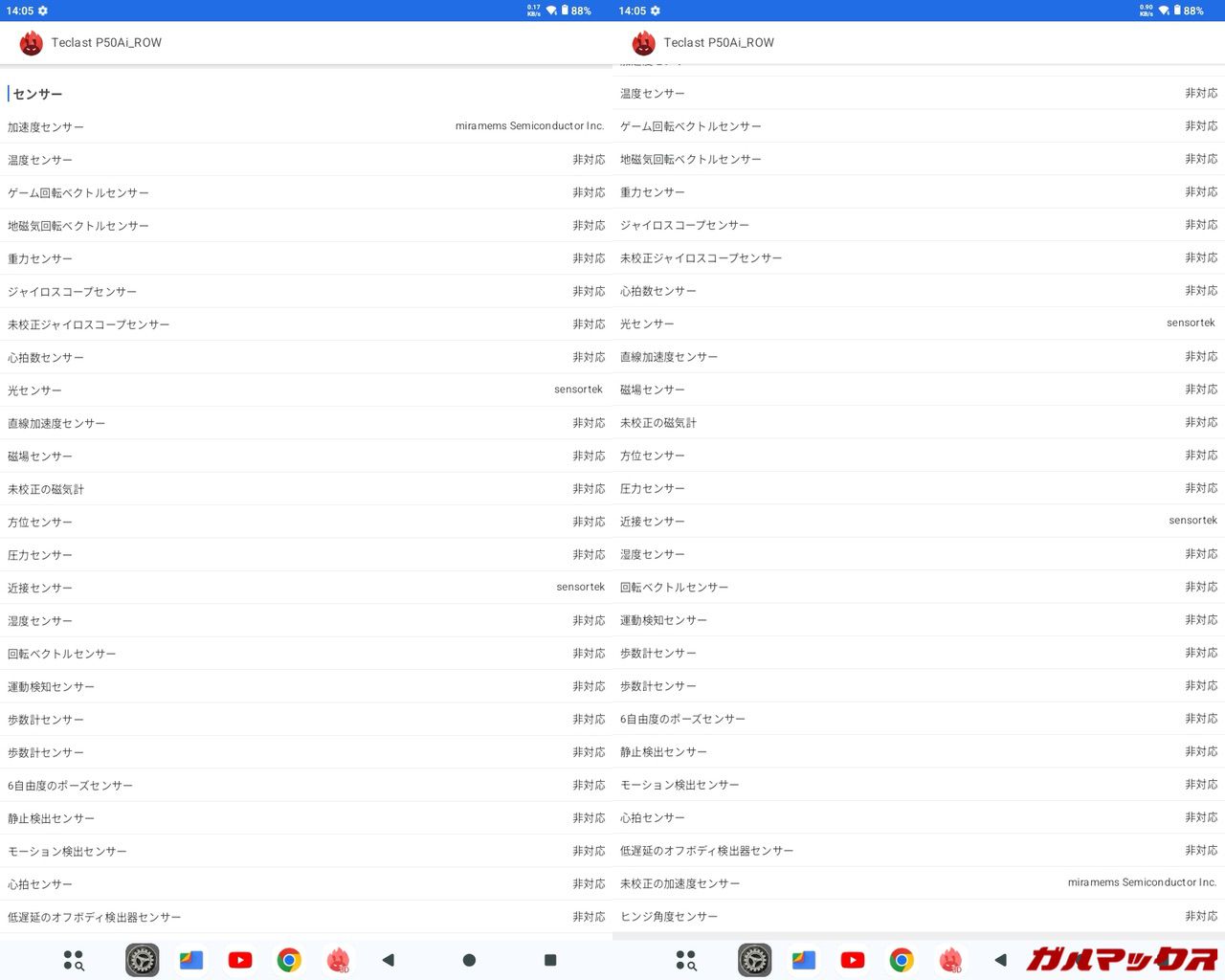1225x980 pixels.
Task: Launch the Files app in left taskbar
Action: (191, 960)
